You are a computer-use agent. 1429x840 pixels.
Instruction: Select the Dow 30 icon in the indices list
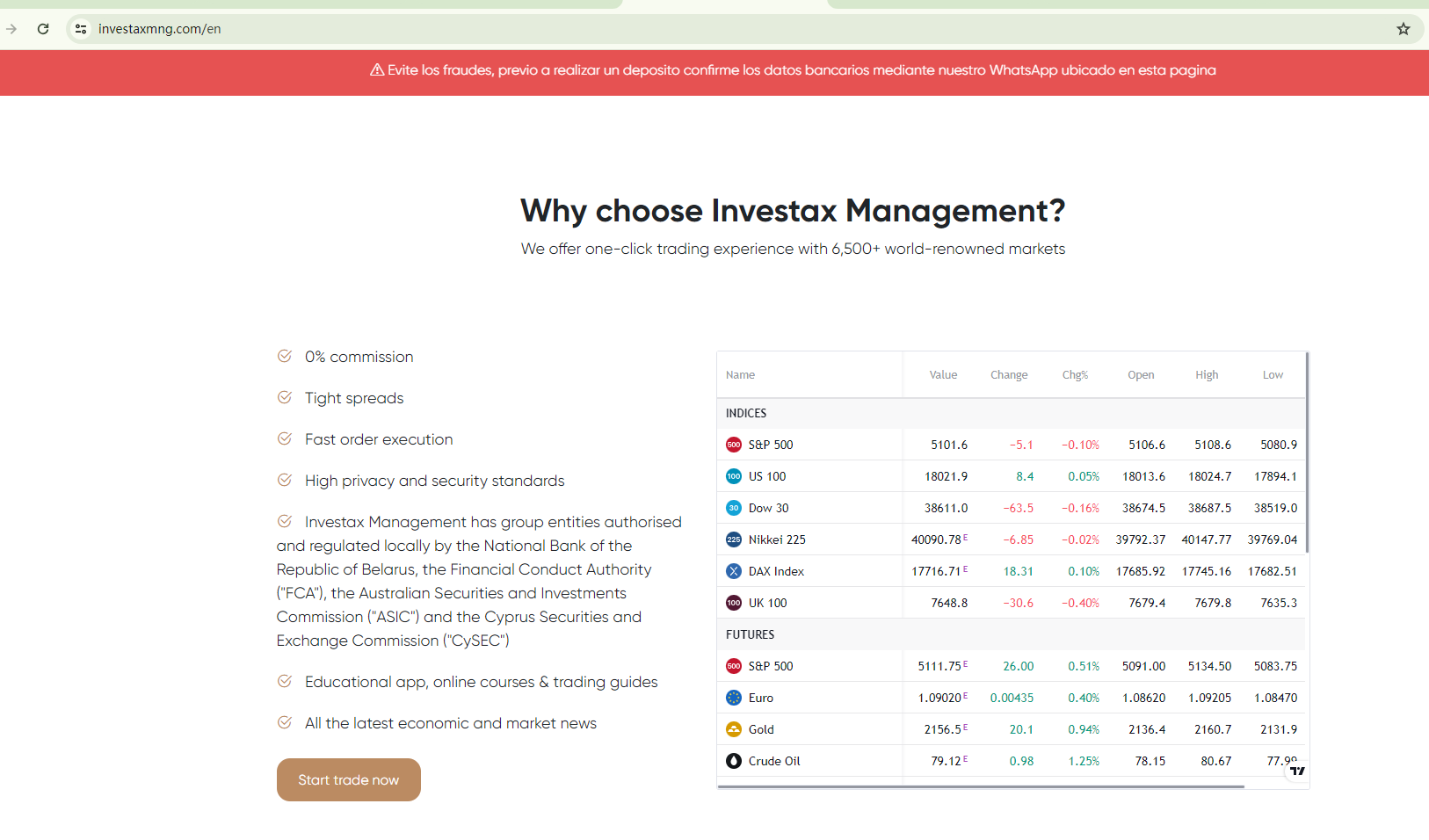click(734, 508)
